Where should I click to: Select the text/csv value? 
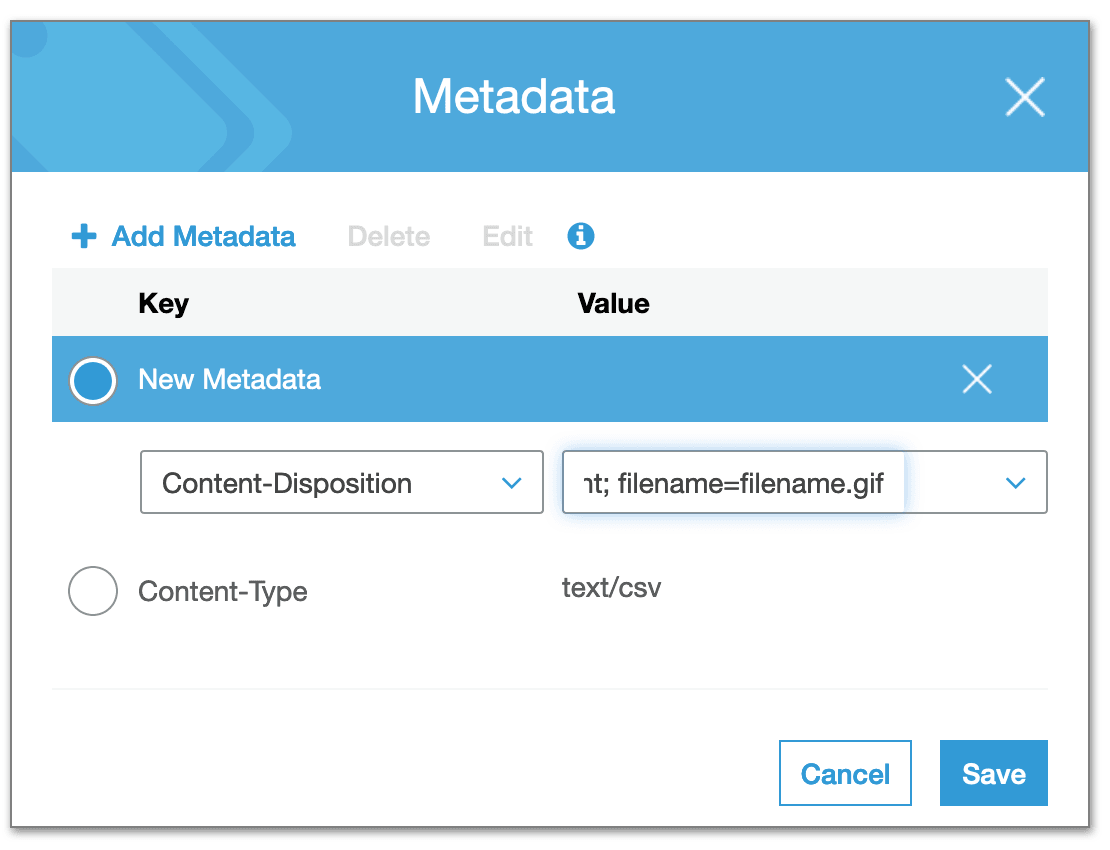click(x=612, y=588)
